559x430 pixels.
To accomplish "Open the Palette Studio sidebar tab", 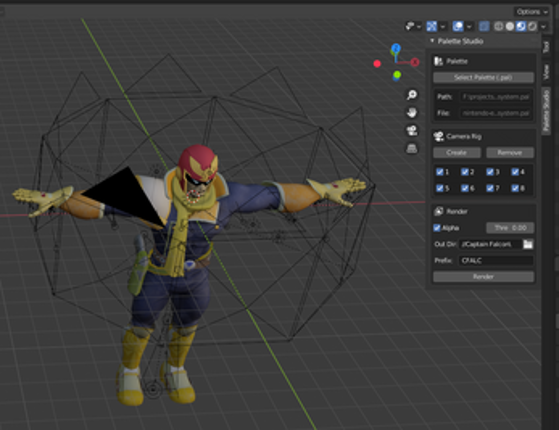I will (x=546, y=111).
